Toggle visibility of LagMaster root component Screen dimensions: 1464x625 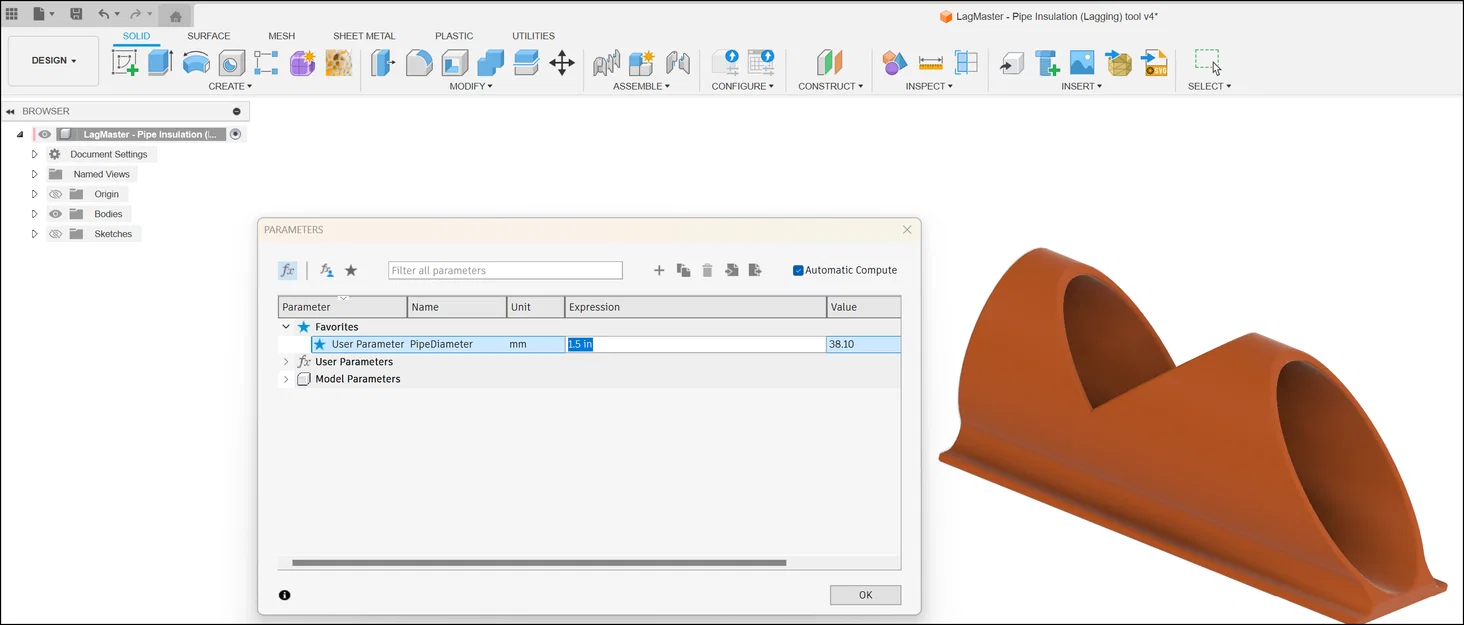pyautogui.click(x=45, y=134)
